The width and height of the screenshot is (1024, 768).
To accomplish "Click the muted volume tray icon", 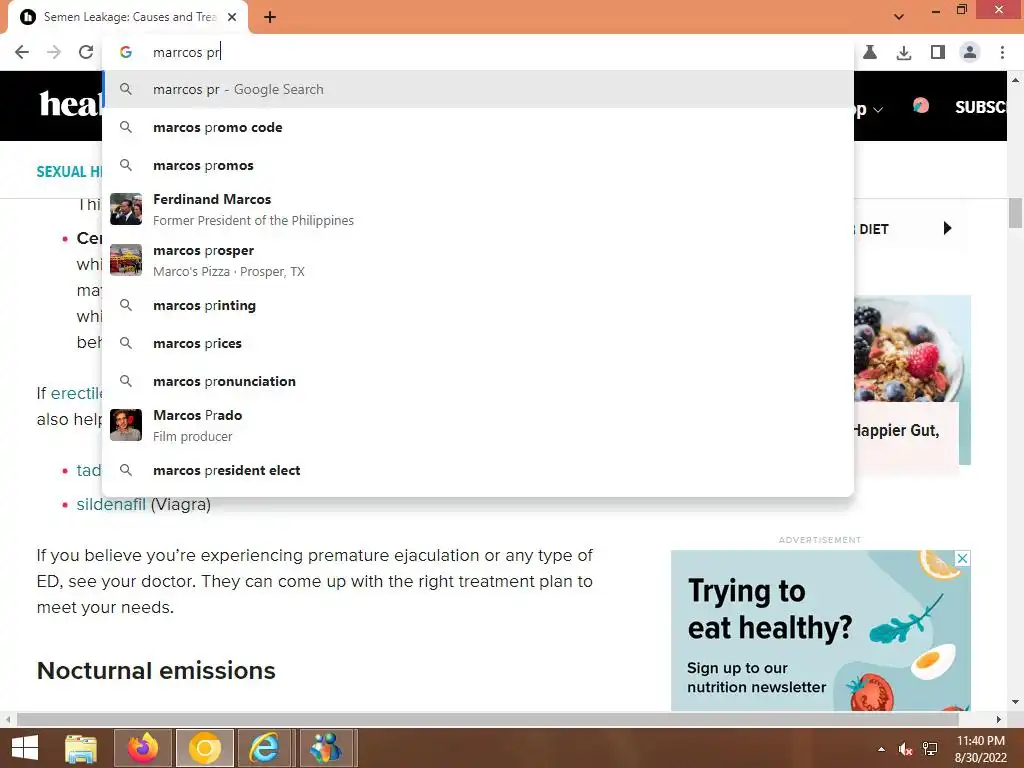I will tap(905, 749).
